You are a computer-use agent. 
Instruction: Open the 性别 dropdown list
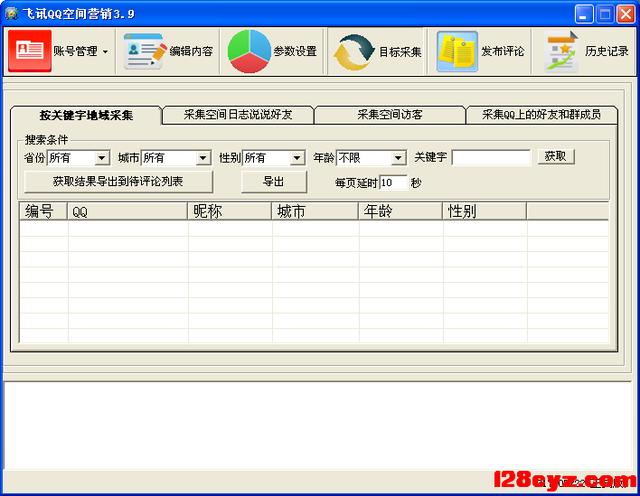(x=297, y=158)
